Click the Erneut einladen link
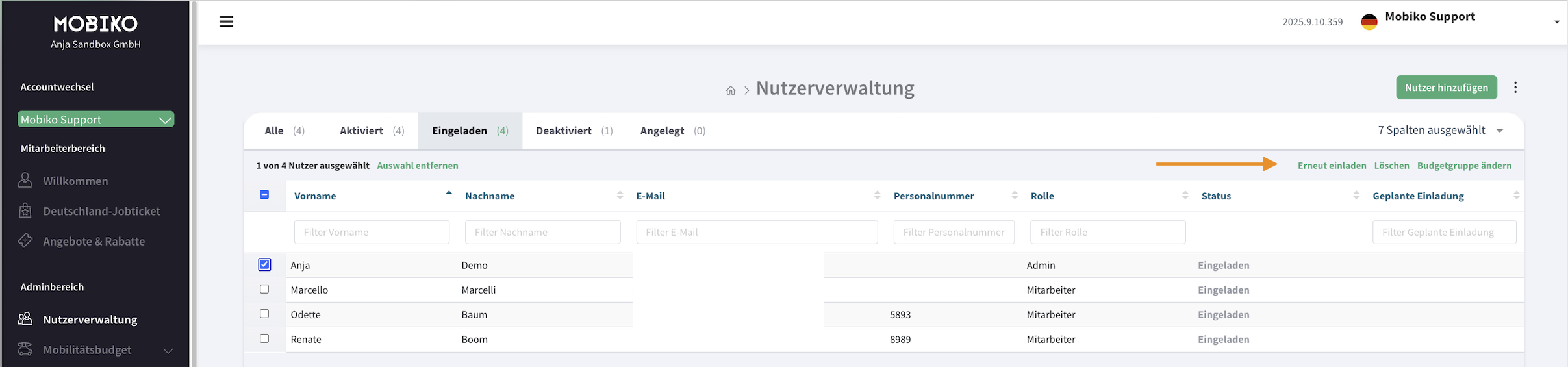The image size is (1568, 367). click(x=1332, y=166)
